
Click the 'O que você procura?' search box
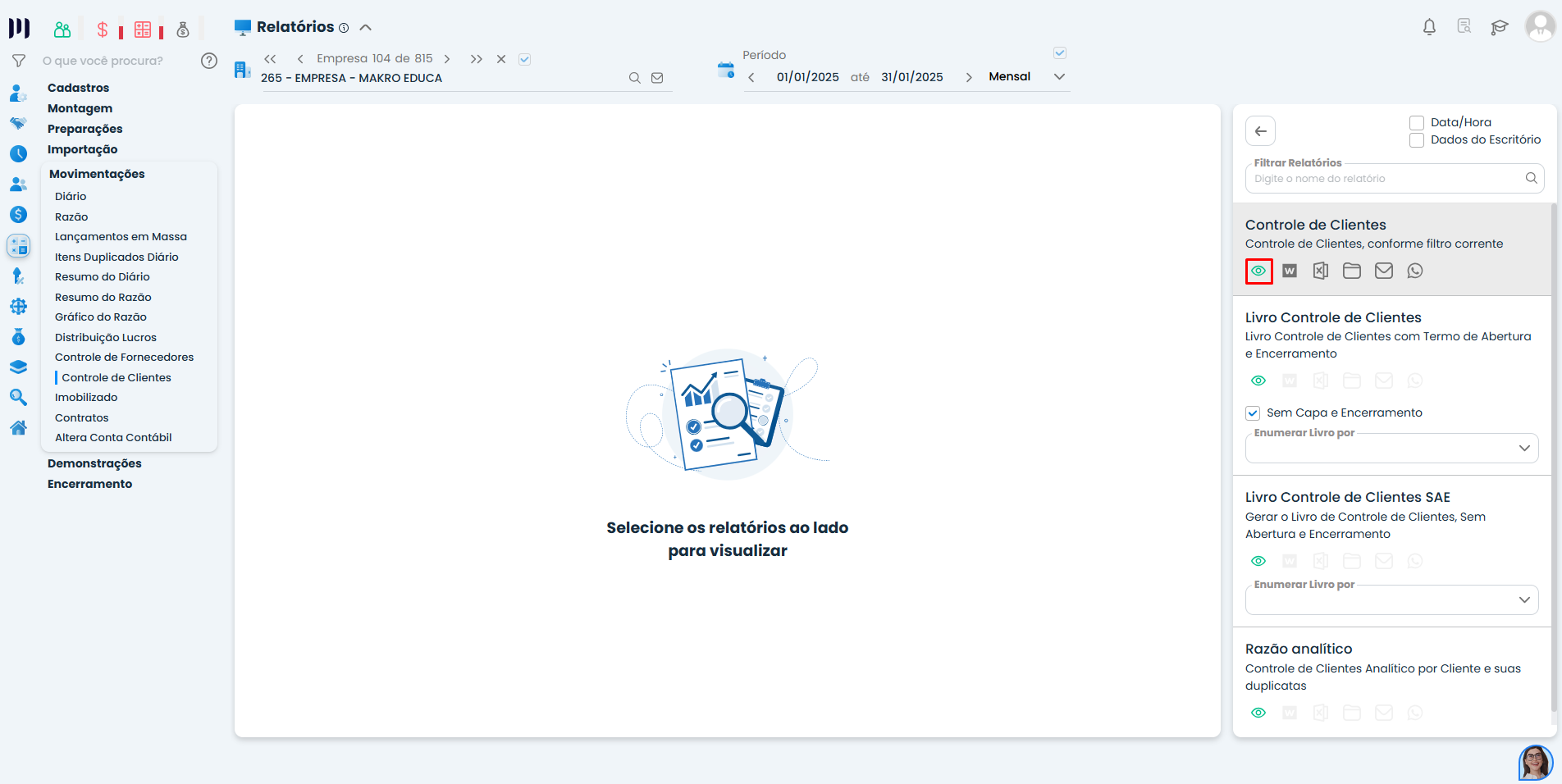coord(103,61)
